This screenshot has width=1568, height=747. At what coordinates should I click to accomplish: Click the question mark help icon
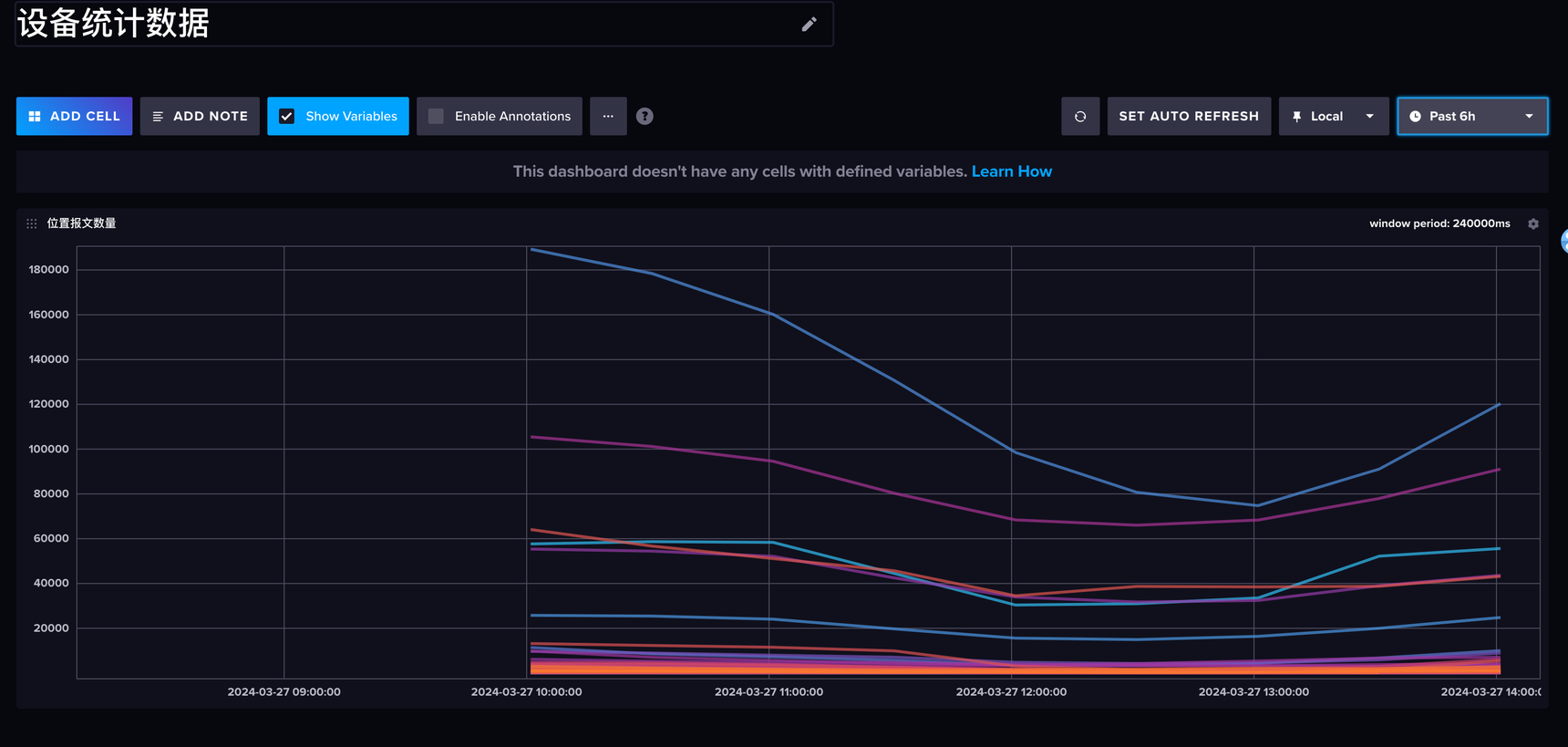click(x=645, y=116)
